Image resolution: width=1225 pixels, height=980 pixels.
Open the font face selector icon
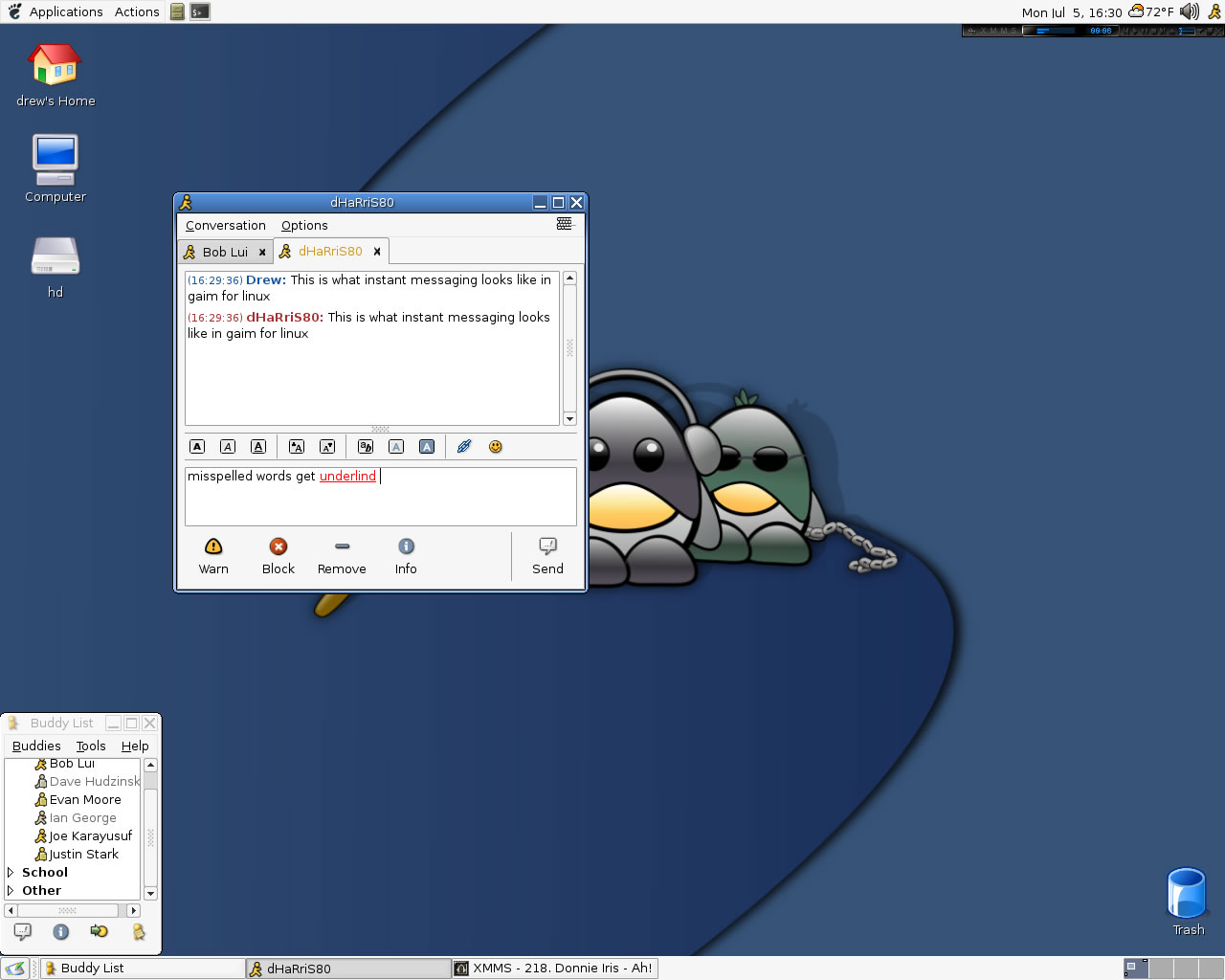(x=366, y=447)
